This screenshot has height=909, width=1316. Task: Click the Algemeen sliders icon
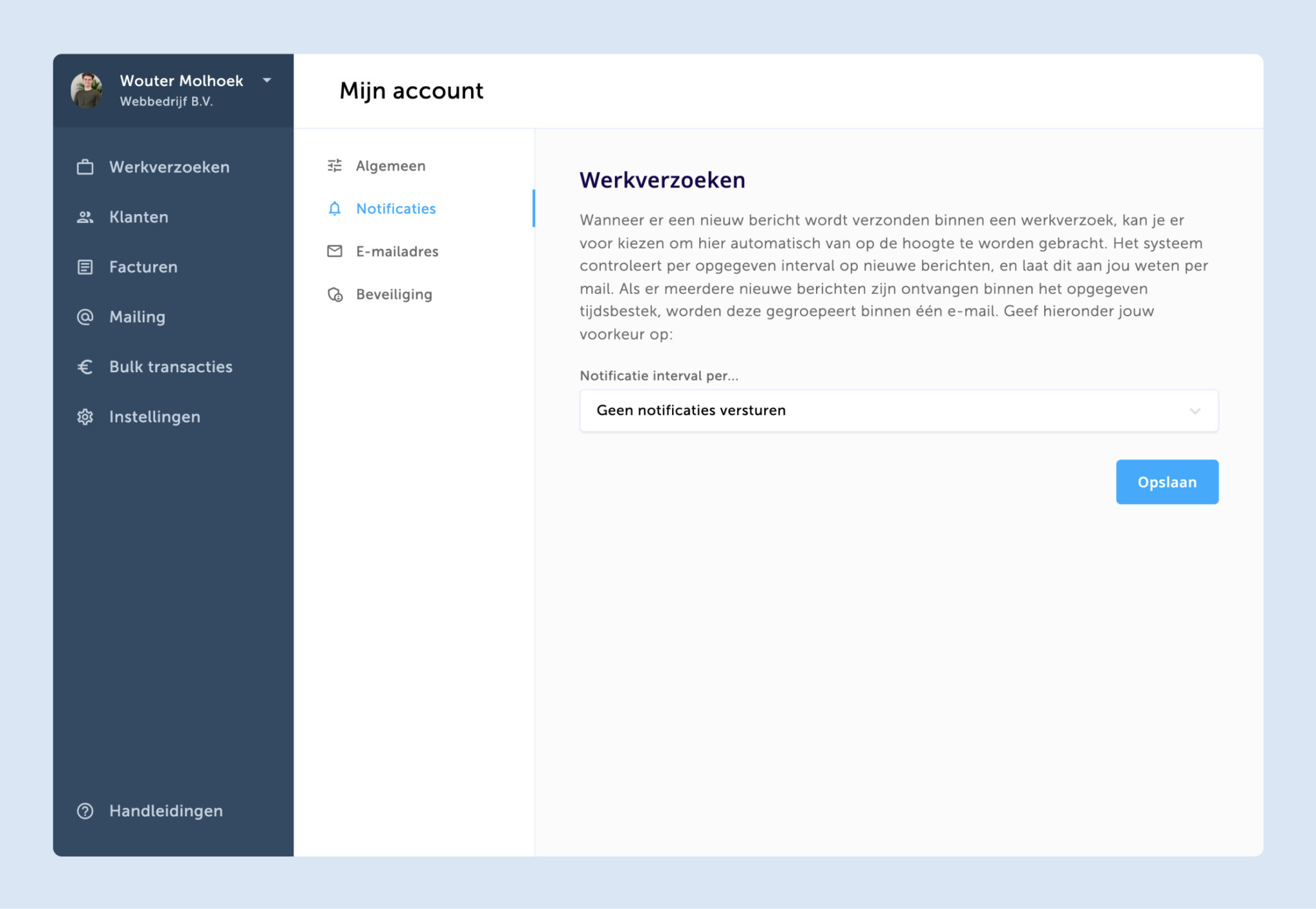[335, 166]
